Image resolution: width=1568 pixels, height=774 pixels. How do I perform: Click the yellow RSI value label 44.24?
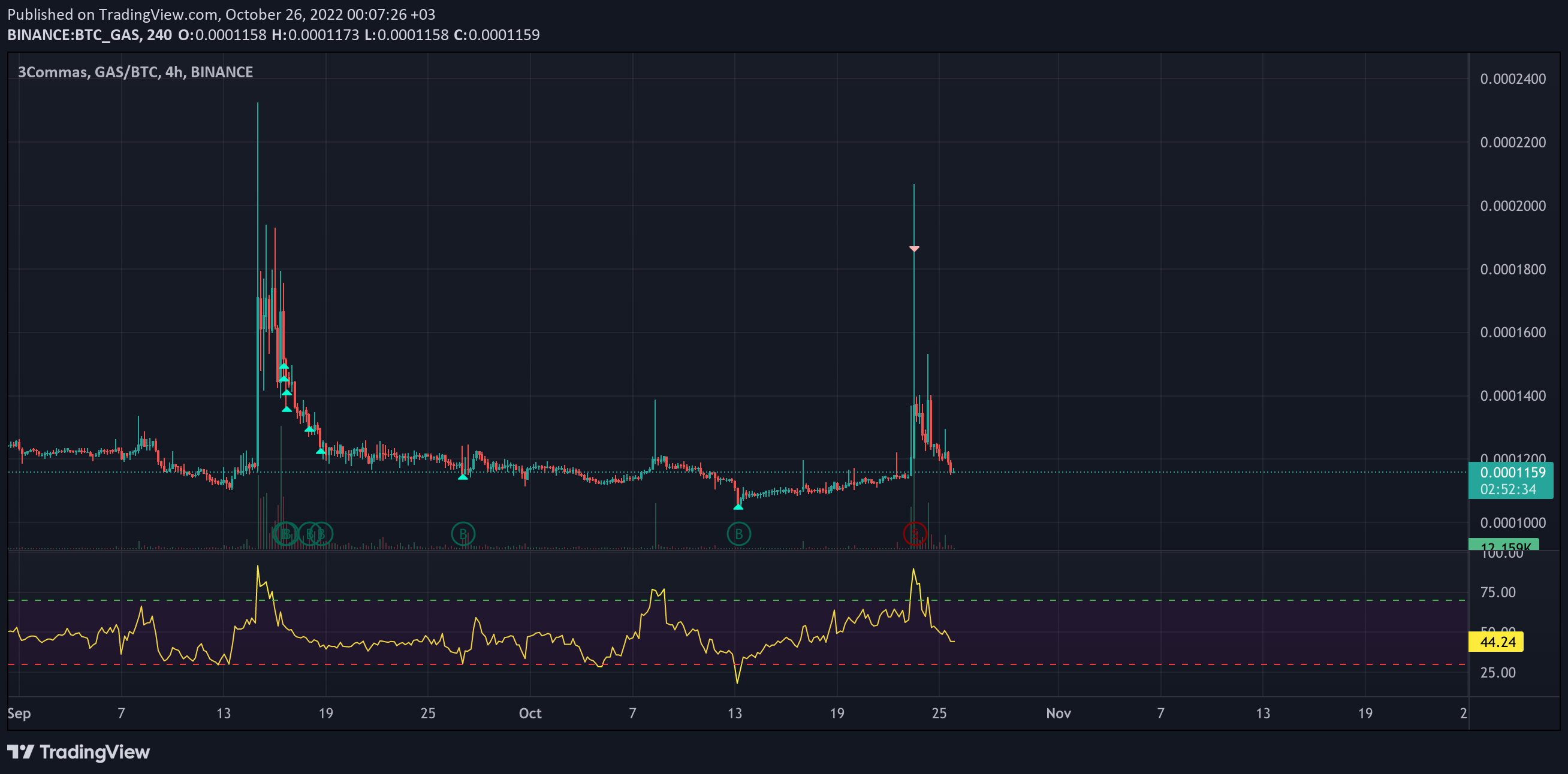[1496, 642]
